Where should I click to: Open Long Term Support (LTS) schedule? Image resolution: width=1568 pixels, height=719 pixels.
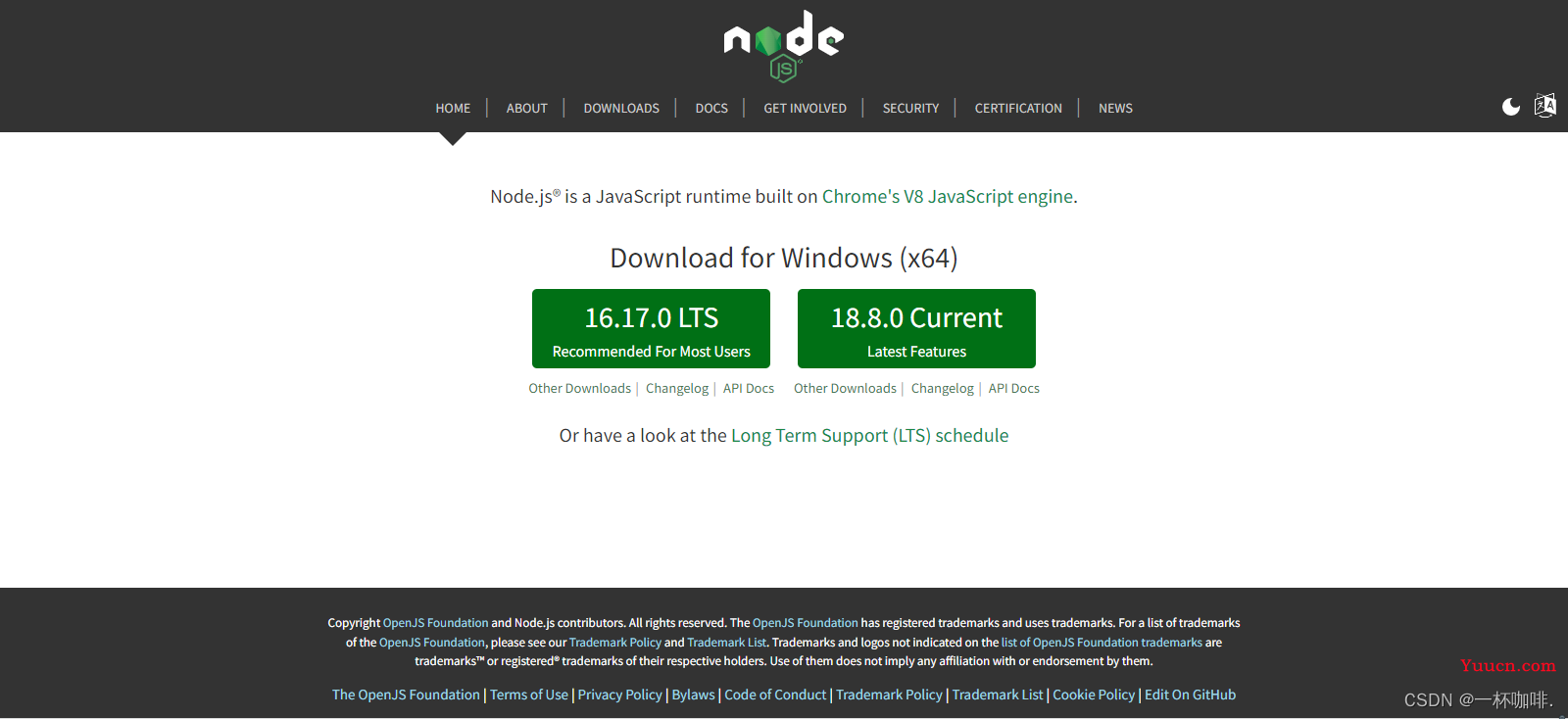pos(870,436)
